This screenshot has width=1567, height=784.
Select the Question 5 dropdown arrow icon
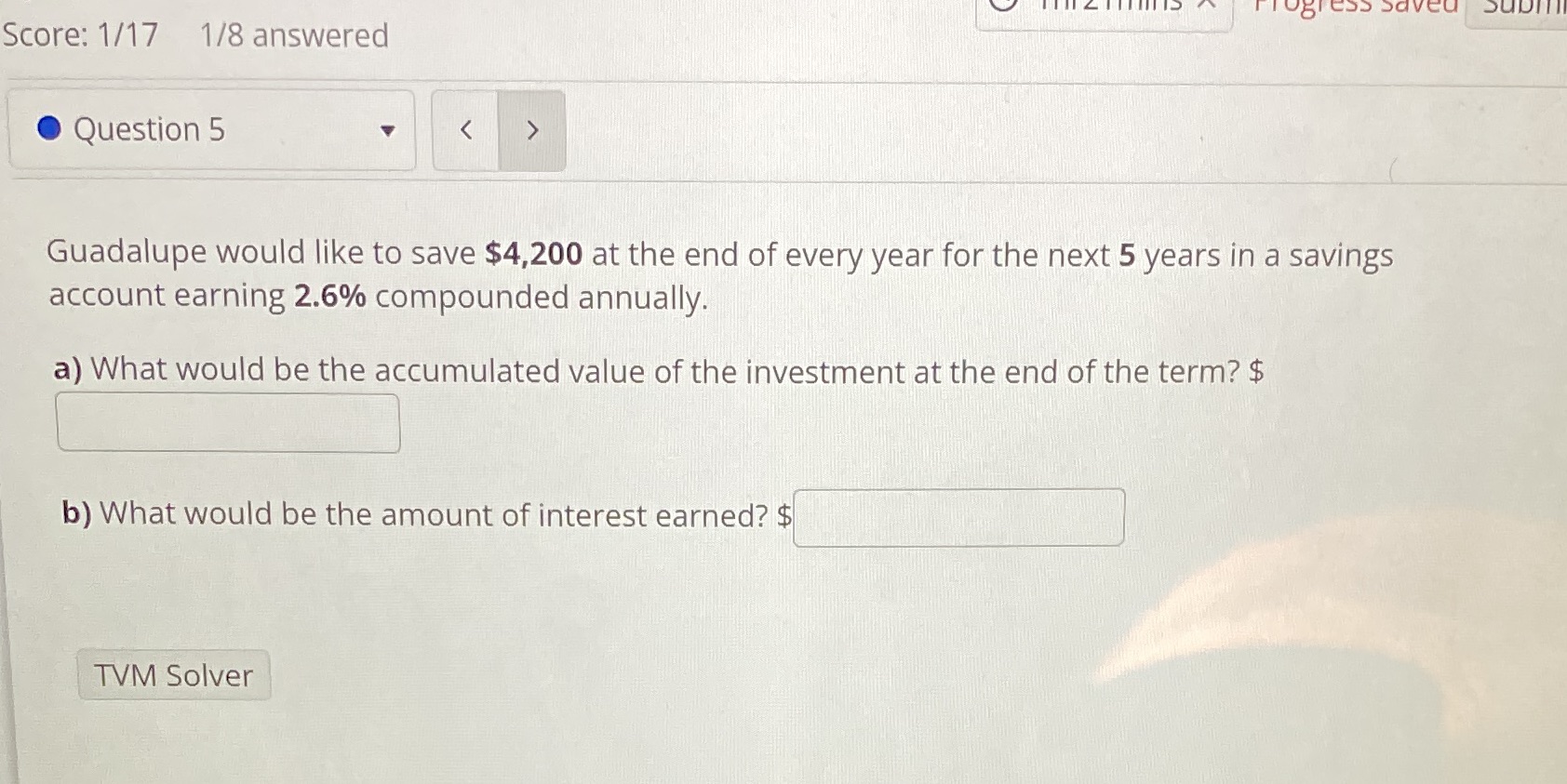(x=389, y=131)
